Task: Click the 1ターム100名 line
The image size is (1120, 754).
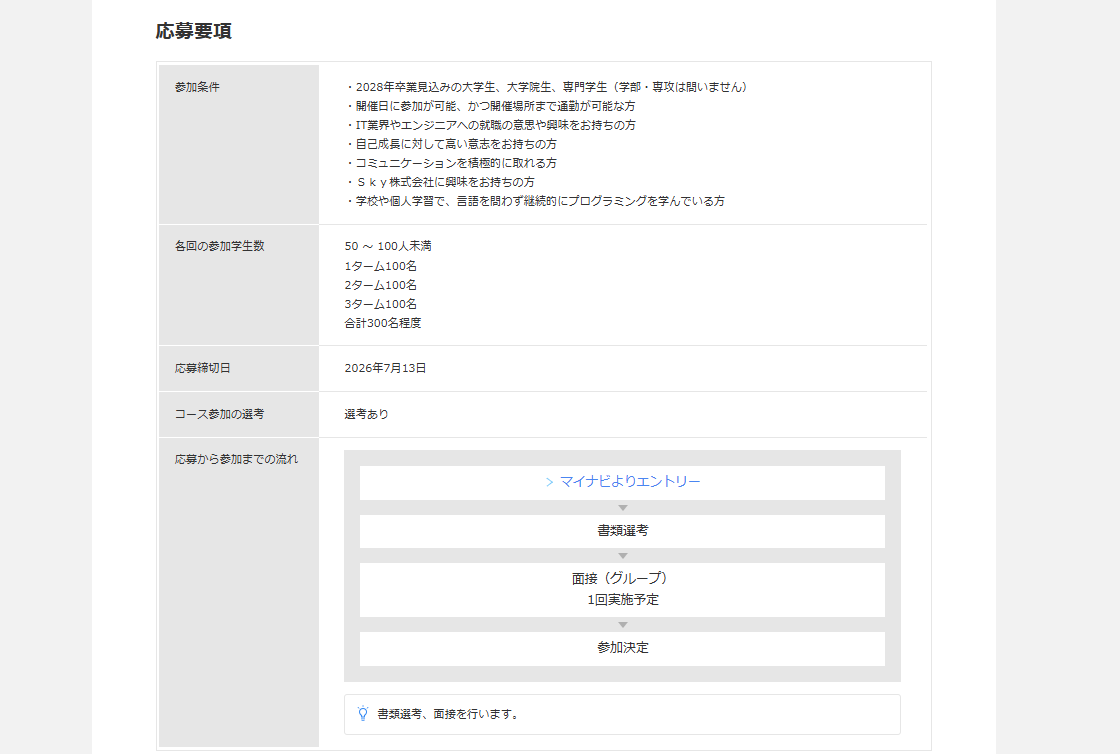Action: click(381, 266)
